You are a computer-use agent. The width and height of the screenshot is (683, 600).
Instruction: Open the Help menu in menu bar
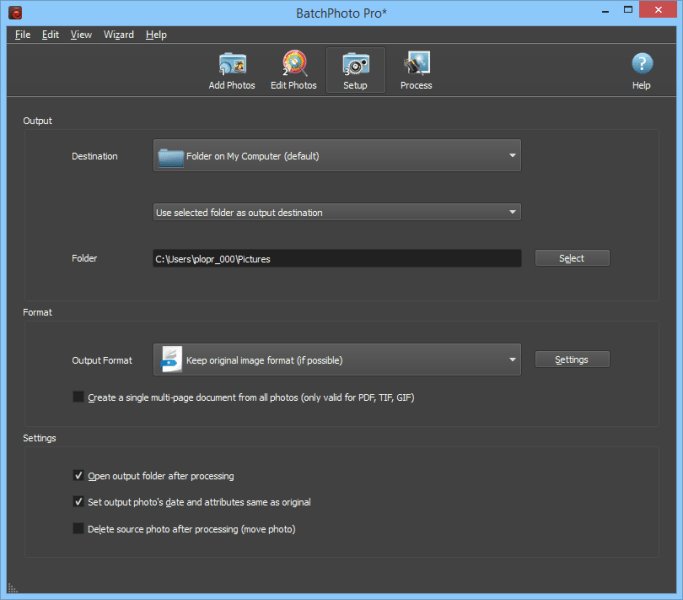[156, 34]
